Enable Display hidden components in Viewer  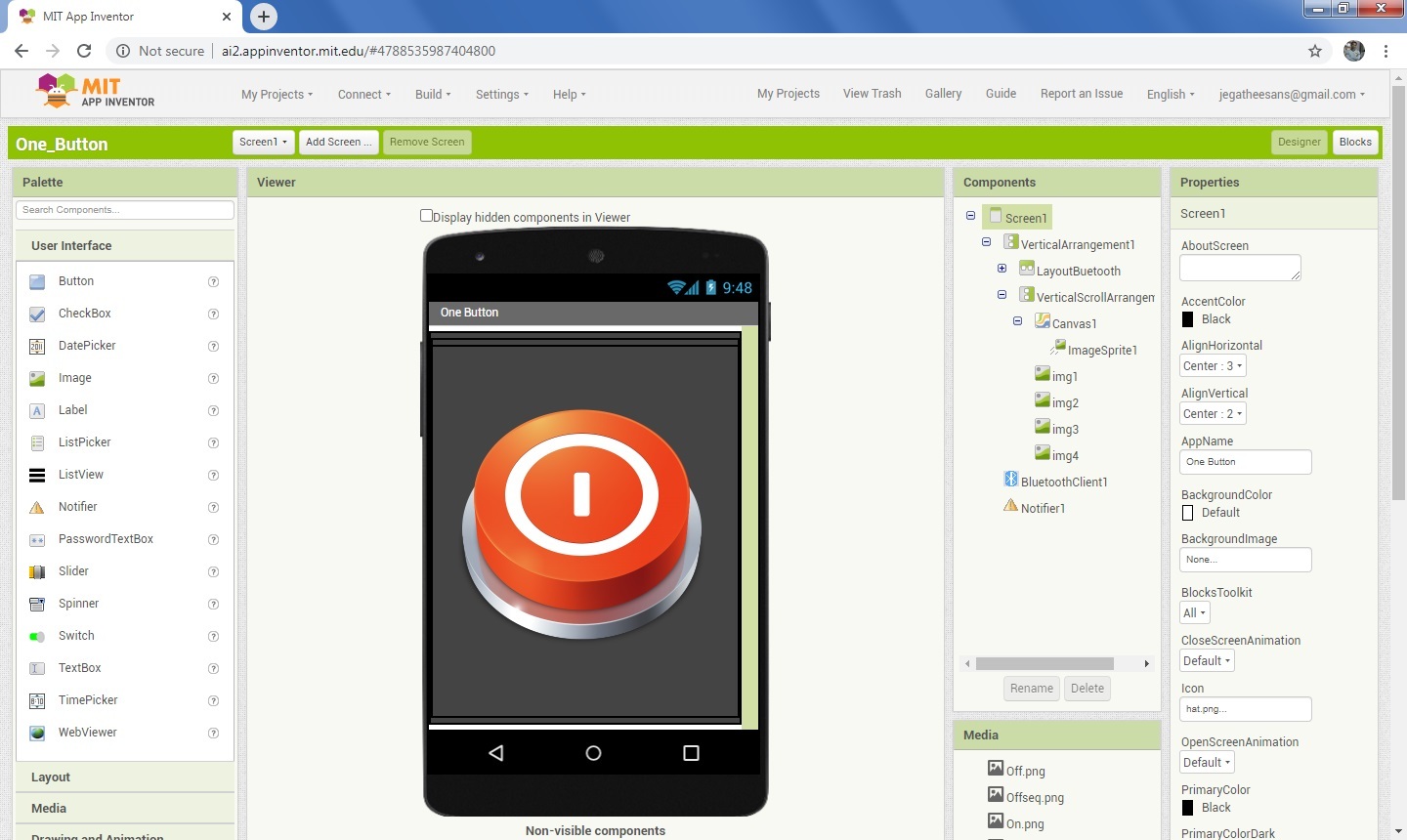(426, 216)
